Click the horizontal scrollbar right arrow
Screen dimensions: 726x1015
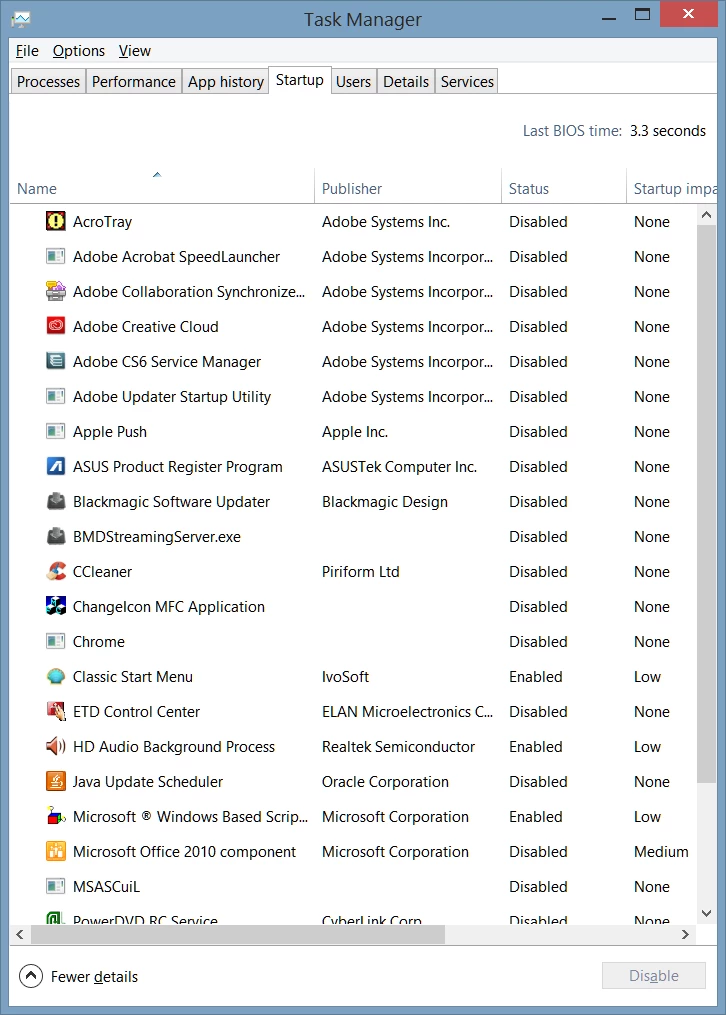(686, 934)
